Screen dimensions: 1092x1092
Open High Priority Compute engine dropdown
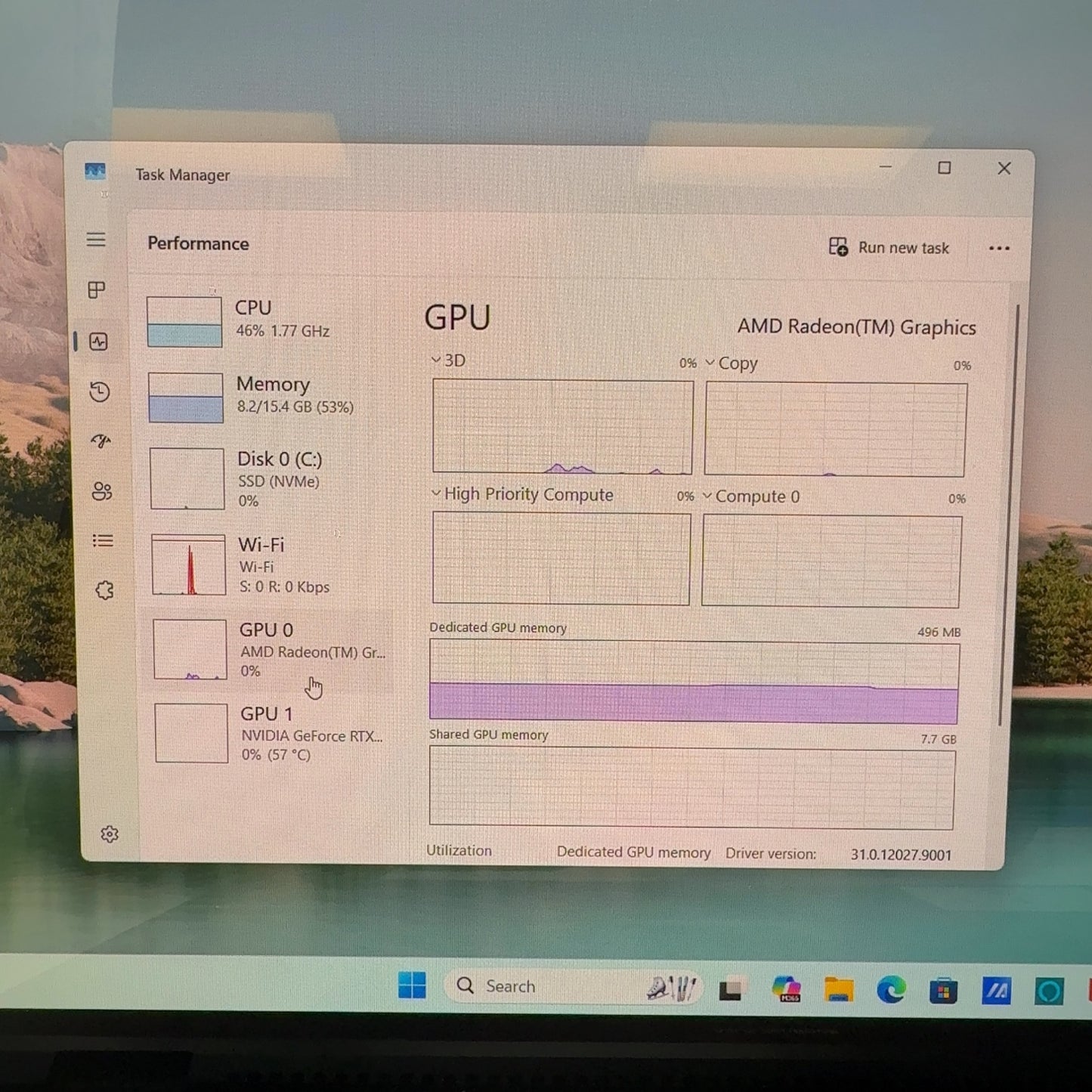(x=437, y=494)
